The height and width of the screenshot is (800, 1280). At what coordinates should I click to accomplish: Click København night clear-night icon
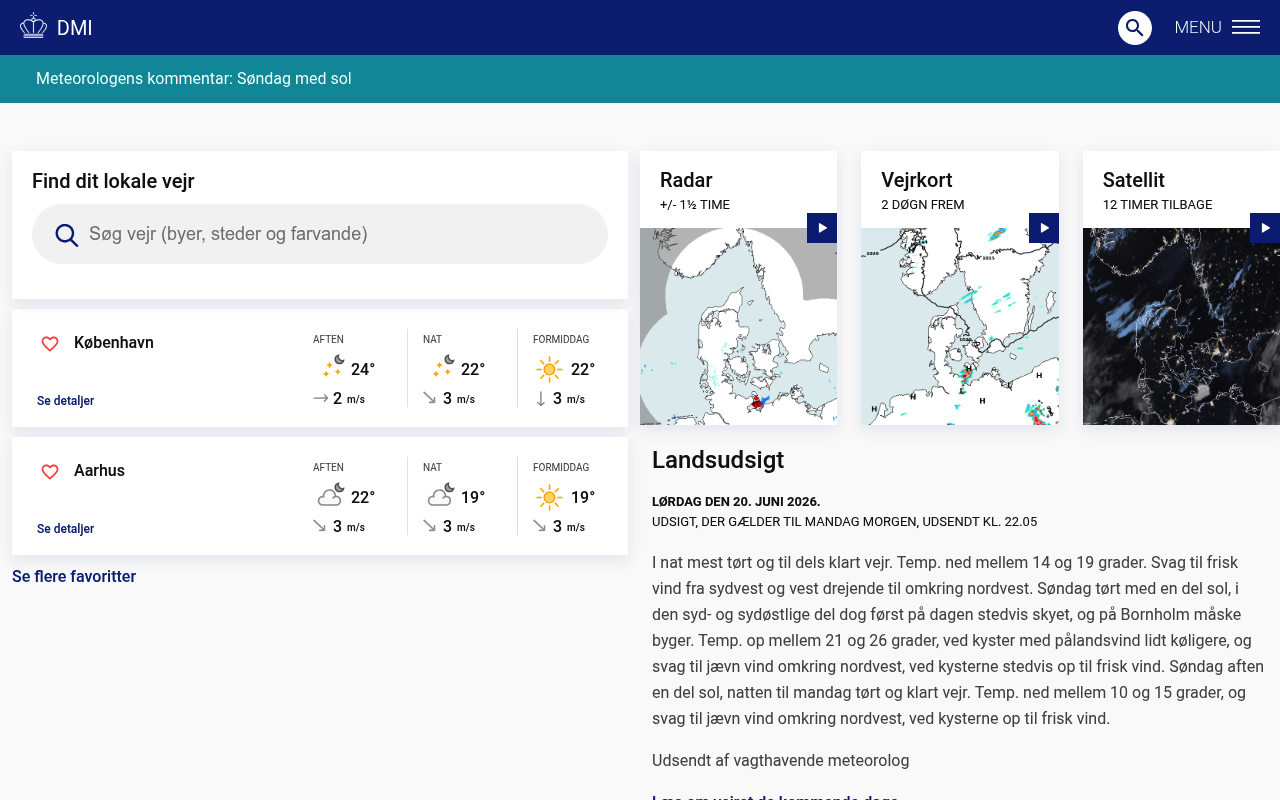(x=443, y=367)
